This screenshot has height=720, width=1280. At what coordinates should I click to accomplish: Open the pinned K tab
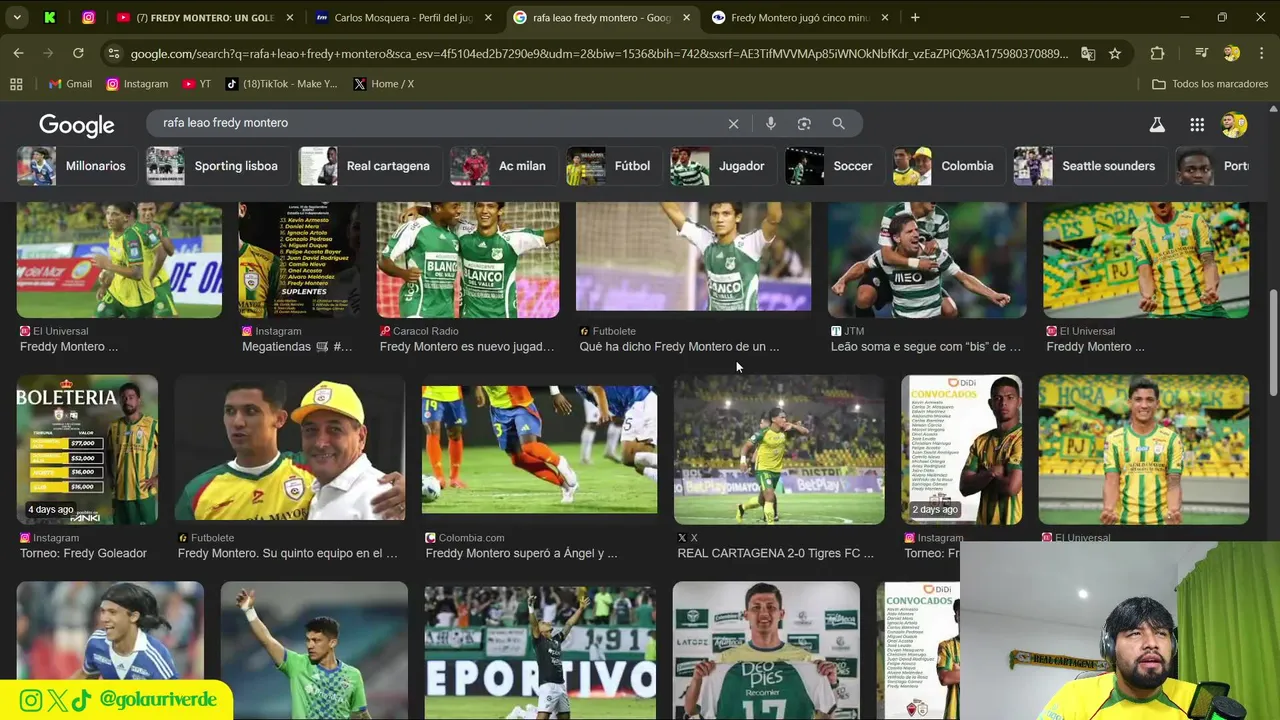click(x=50, y=17)
